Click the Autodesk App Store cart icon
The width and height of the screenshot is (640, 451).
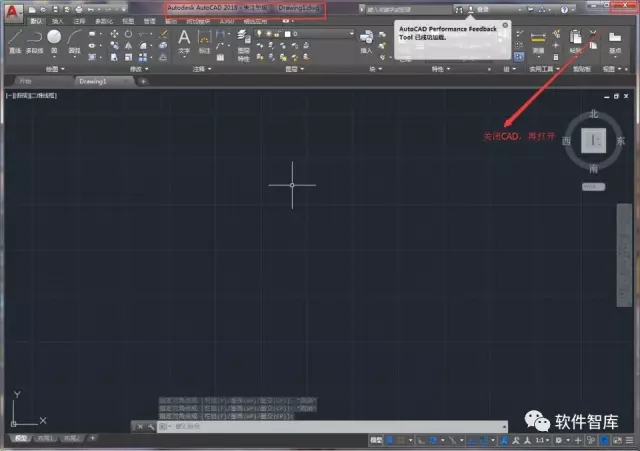(x=530, y=9)
